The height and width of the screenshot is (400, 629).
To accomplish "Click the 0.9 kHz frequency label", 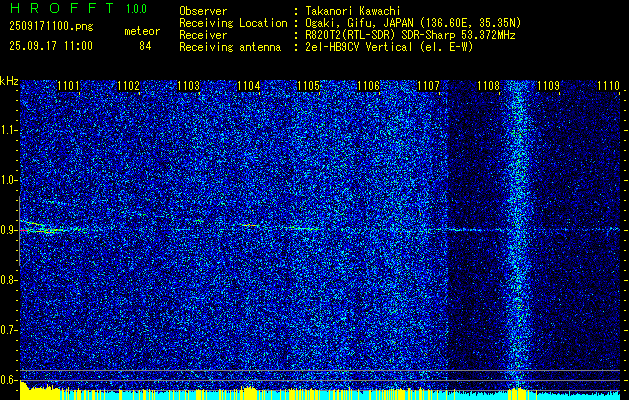I will click(9, 230).
